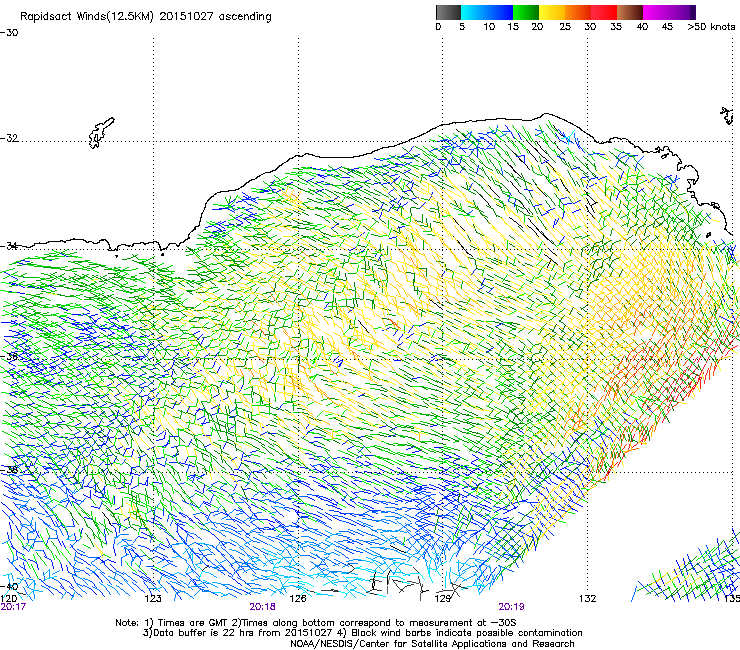740x650 pixels.
Task: Click the gray 0-5 knots color swatch
Action: click(x=449, y=12)
